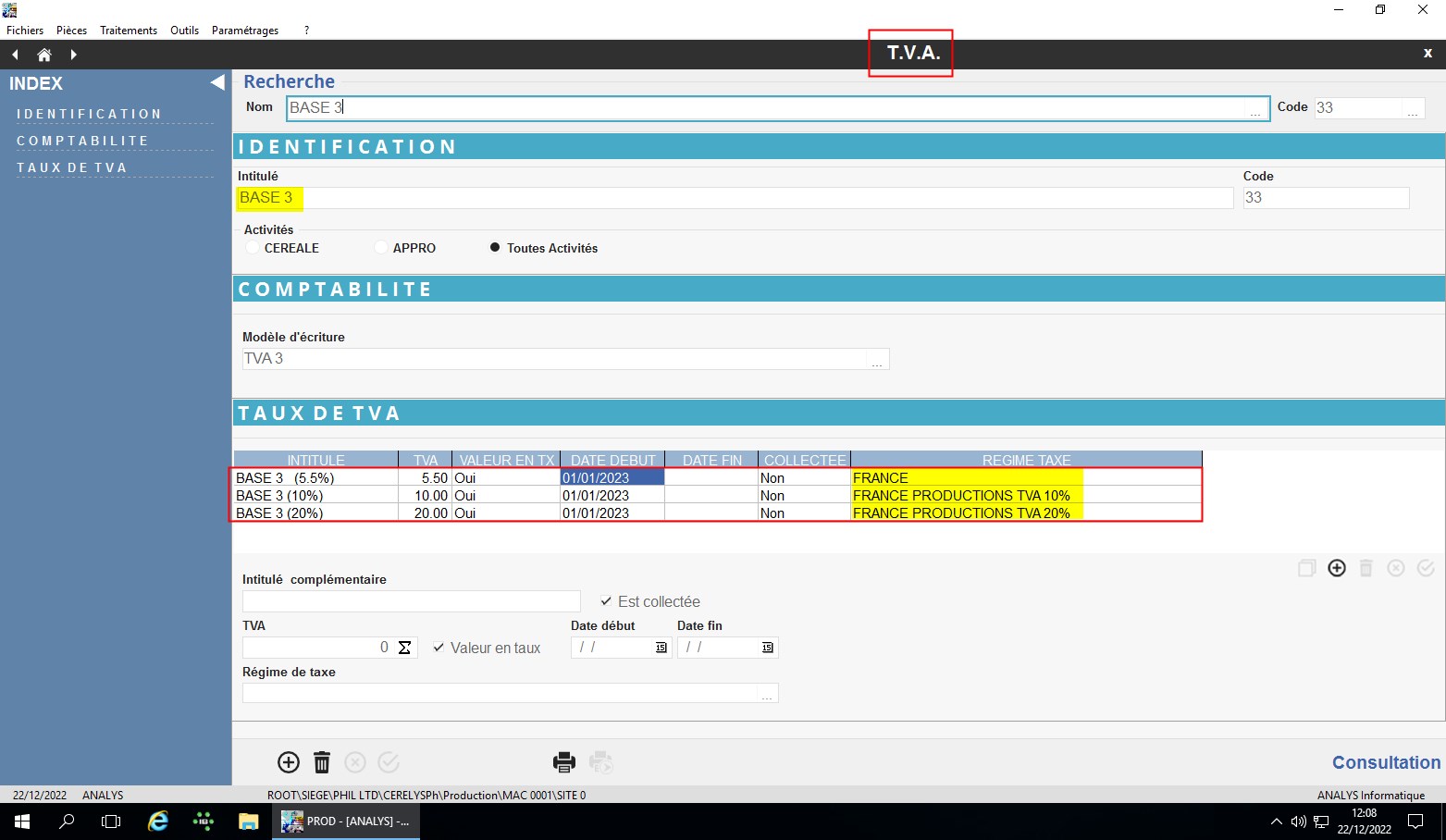
Task: Add a TVA rate line with plus icon
Action: coord(1337,568)
